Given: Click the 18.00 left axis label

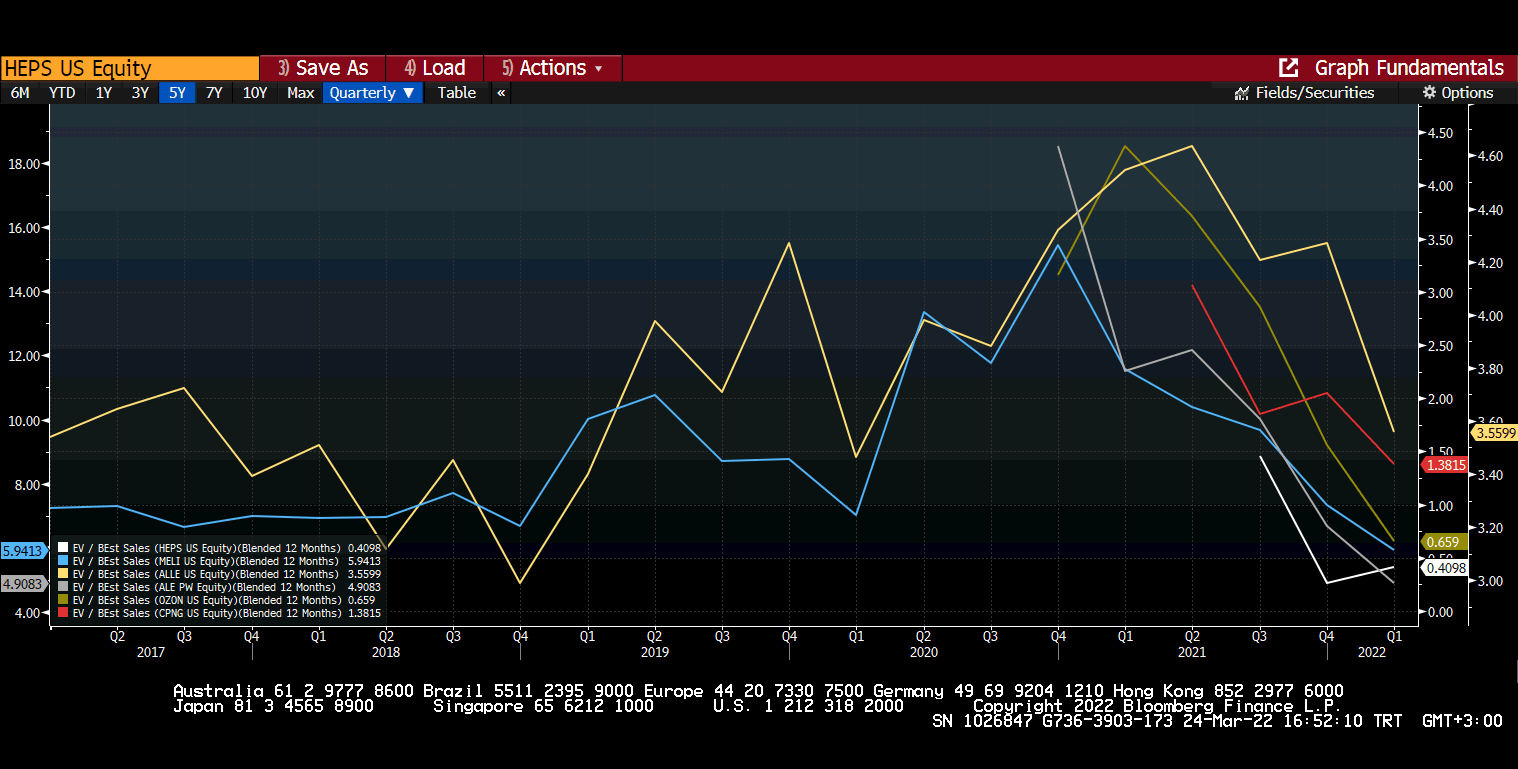Looking at the screenshot, I should (x=25, y=164).
